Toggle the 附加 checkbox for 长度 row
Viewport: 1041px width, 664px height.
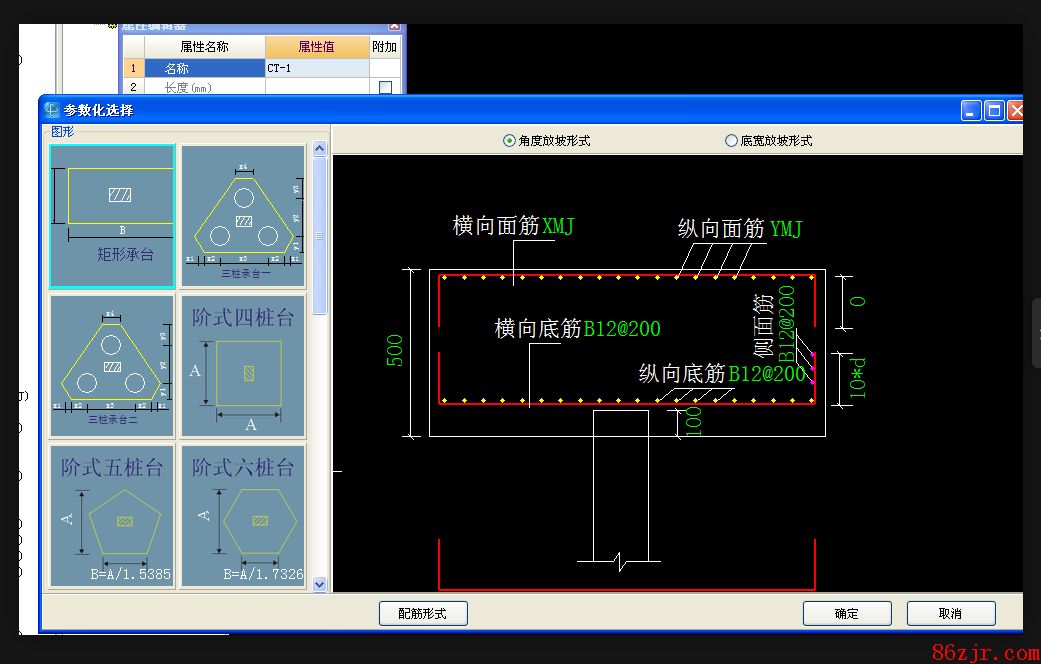[385, 88]
